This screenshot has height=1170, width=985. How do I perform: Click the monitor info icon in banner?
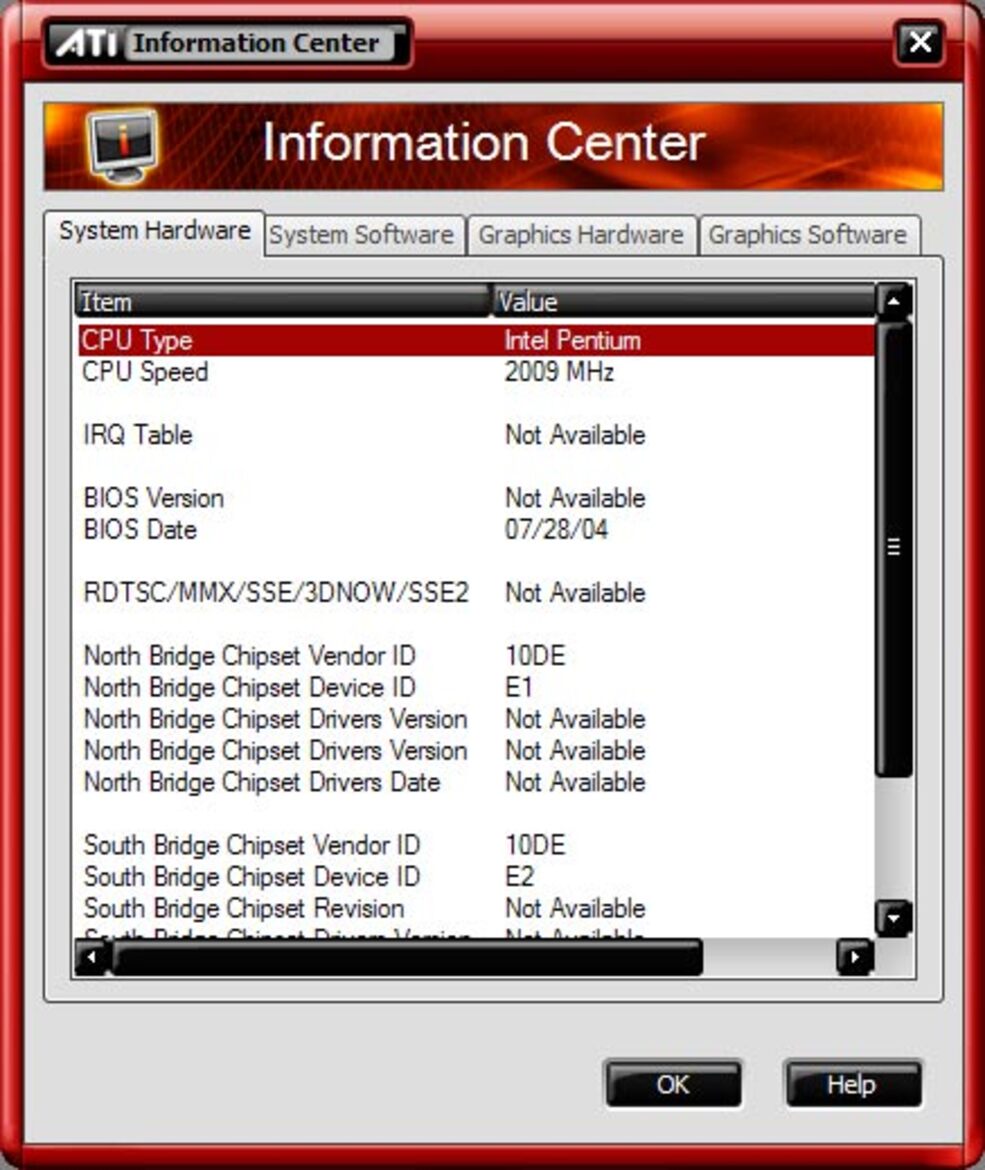(x=123, y=146)
